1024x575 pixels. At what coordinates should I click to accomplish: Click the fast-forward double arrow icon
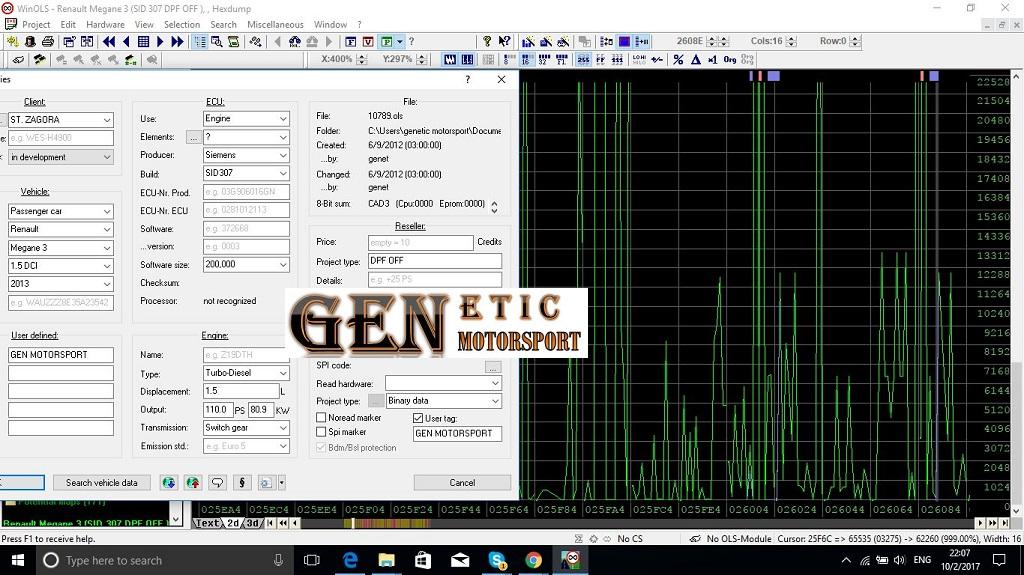[177, 42]
